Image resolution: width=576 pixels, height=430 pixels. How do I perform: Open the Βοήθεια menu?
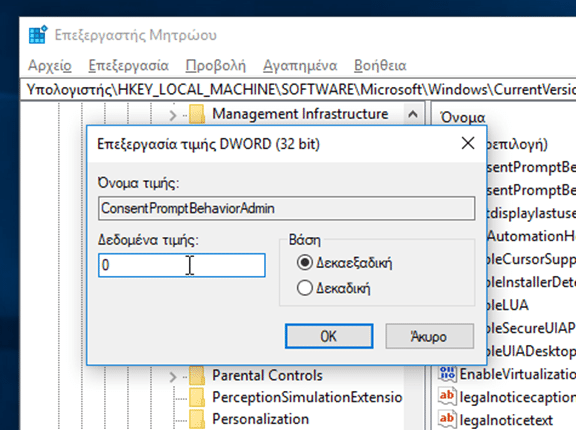pyautogui.click(x=380, y=65)
